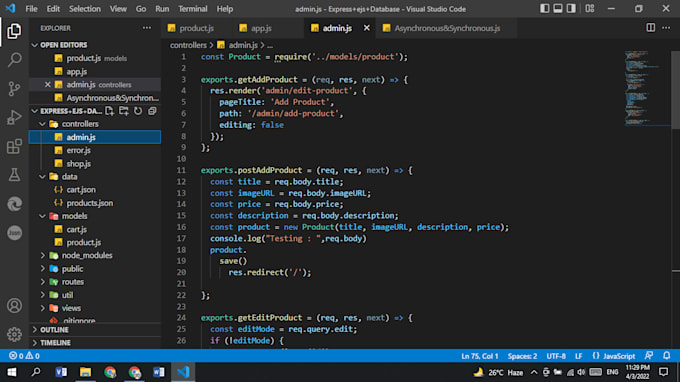Open notifications bell in status bar

tap(667, 356)
